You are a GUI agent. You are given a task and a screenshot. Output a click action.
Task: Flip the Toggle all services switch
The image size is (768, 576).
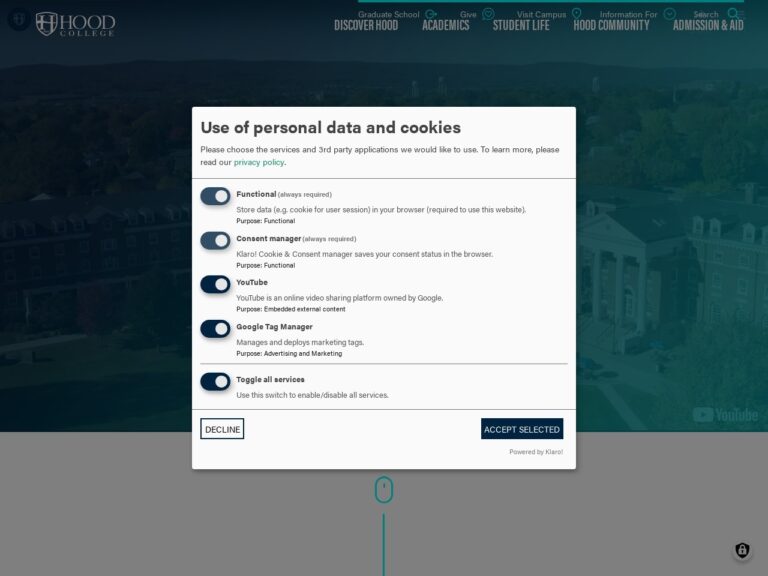pyautogui.click(x=215, y=382)
